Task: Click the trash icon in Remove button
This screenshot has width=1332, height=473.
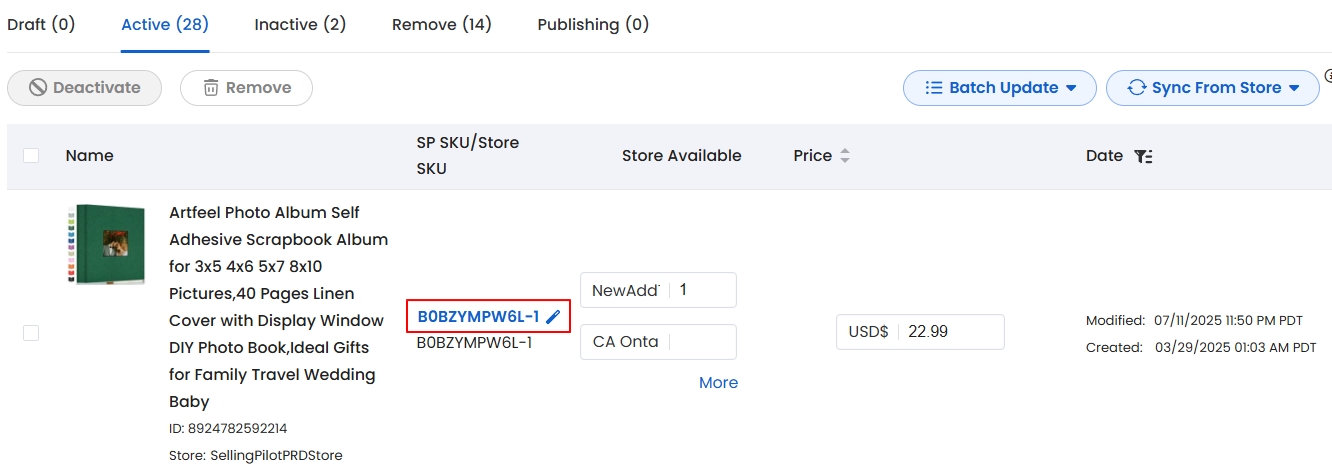Action: (x=211, y=88)
